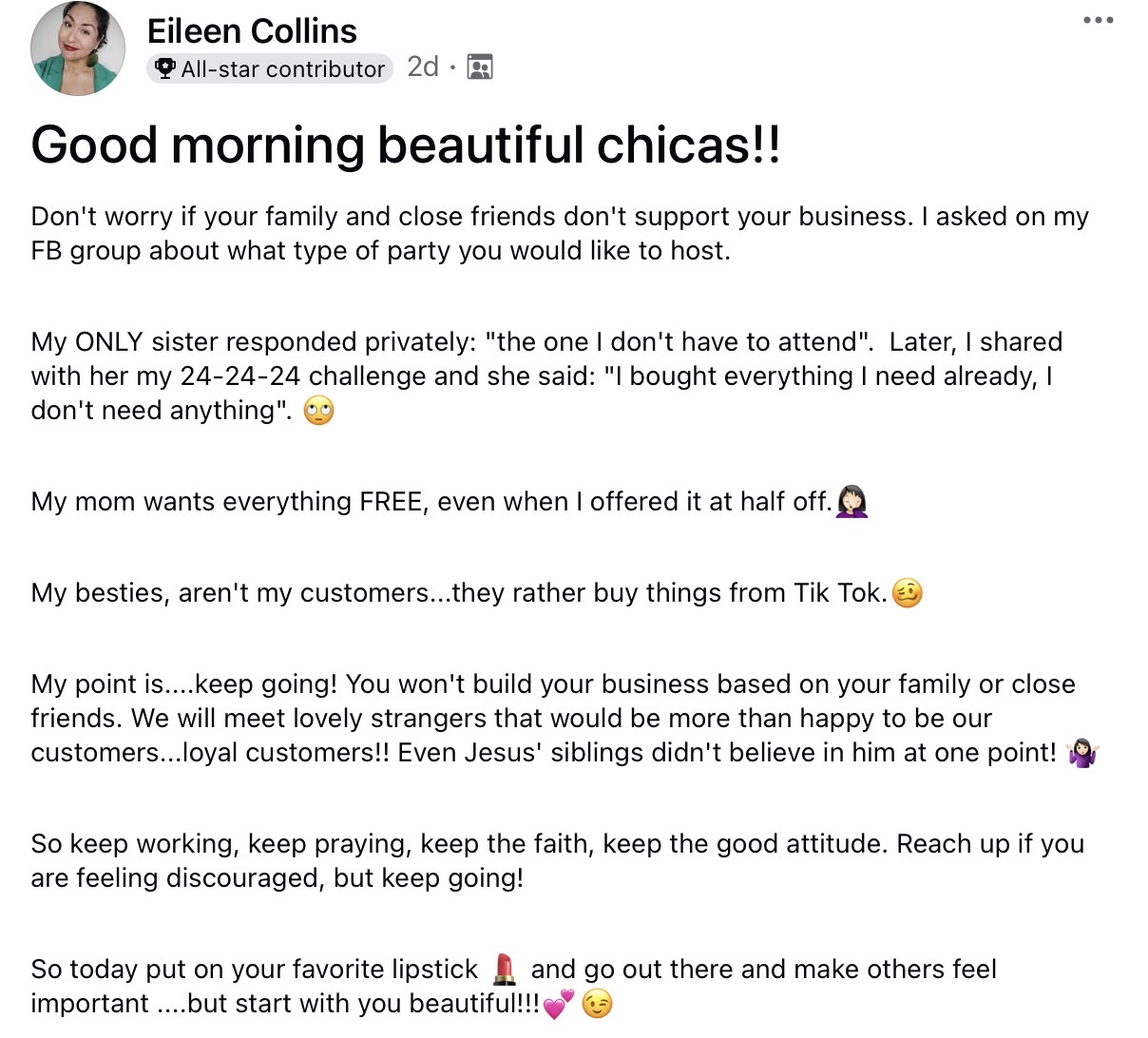Click the winking face emoji at end
Viewport: 1148px width, 1038px height.
[x=597, y=1004]
